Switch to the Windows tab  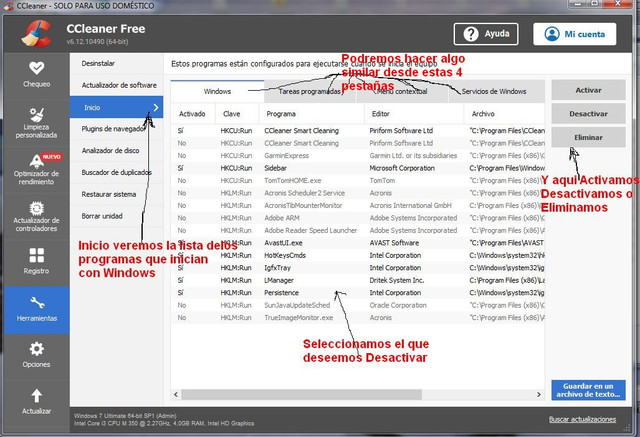click(x=217, y=91)
